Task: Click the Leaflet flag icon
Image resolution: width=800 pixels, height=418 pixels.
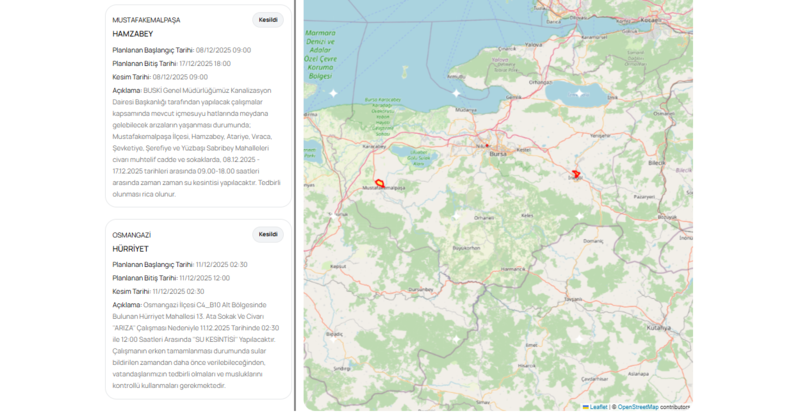Action: tap(586, 407)
